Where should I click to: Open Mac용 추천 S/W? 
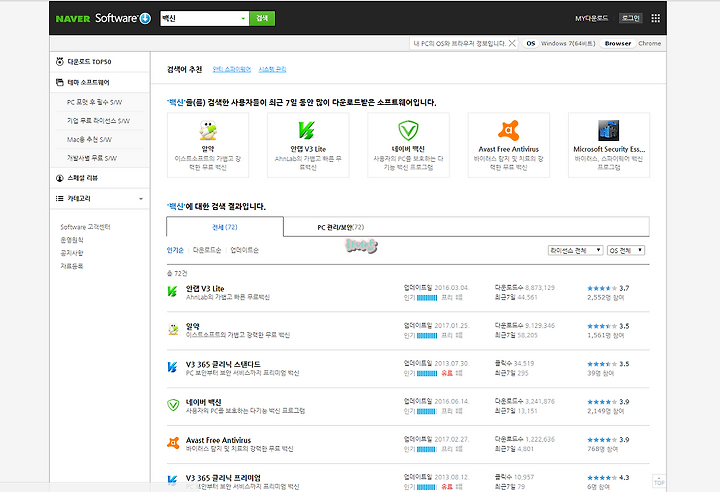coord(89,140)
